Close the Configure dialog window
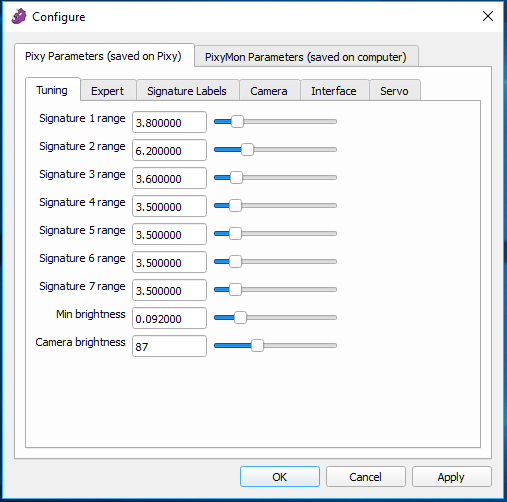This screenshot has width=507, height=502. pos(488,16)
